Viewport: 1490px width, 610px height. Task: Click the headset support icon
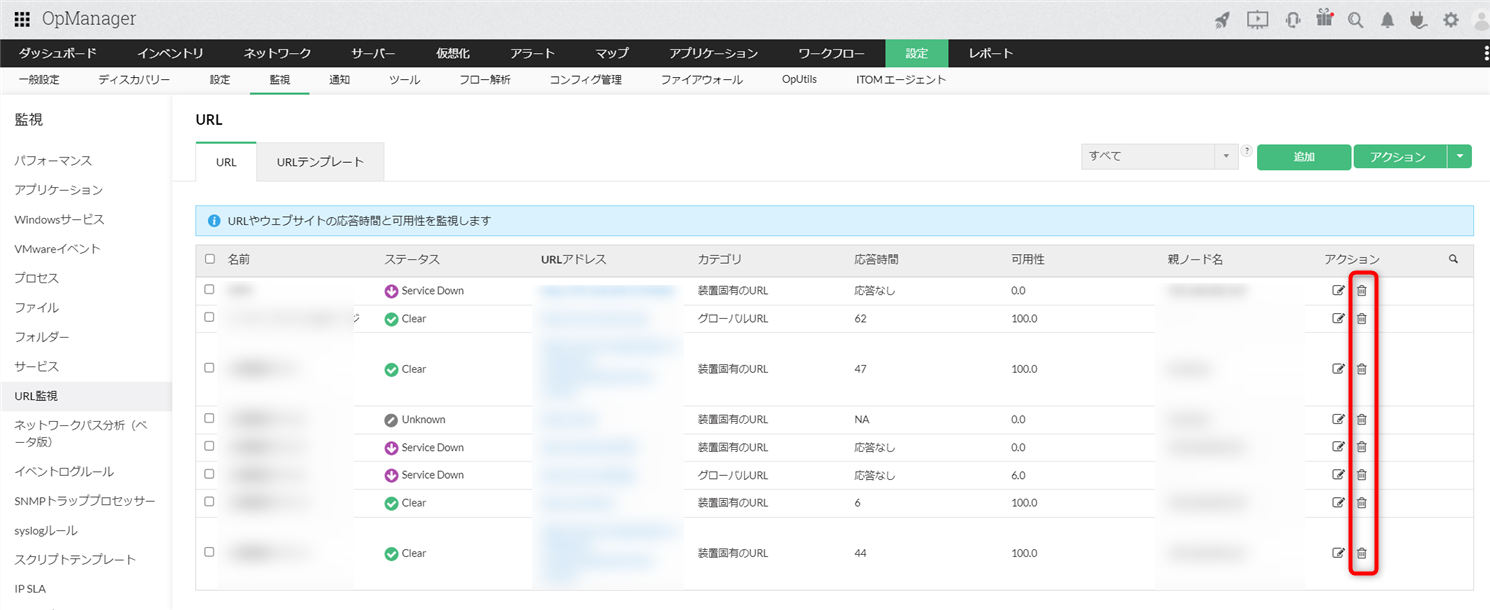point(1292,19)
